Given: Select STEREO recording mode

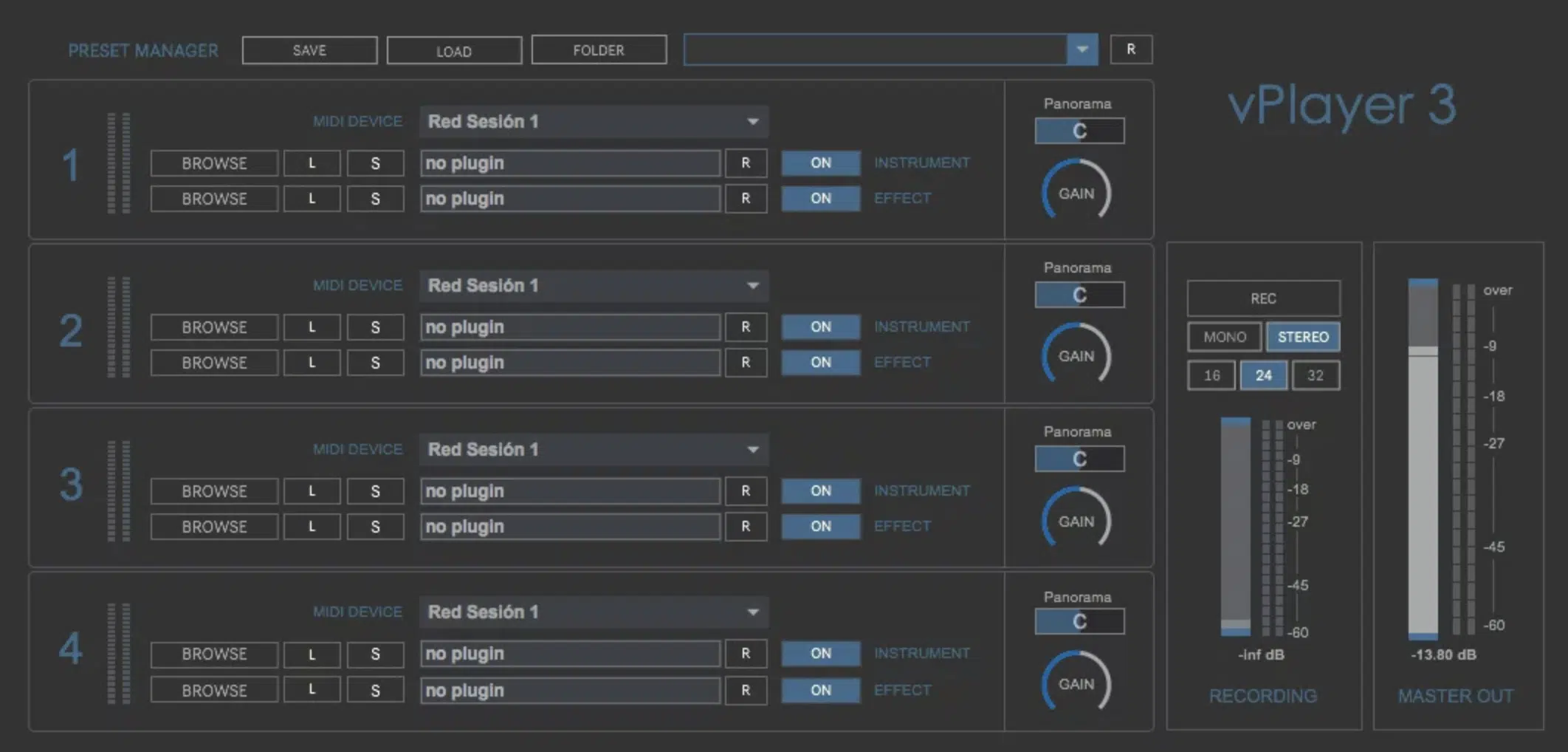Looking at the screenshot, I should click(x=1303, y=337).
